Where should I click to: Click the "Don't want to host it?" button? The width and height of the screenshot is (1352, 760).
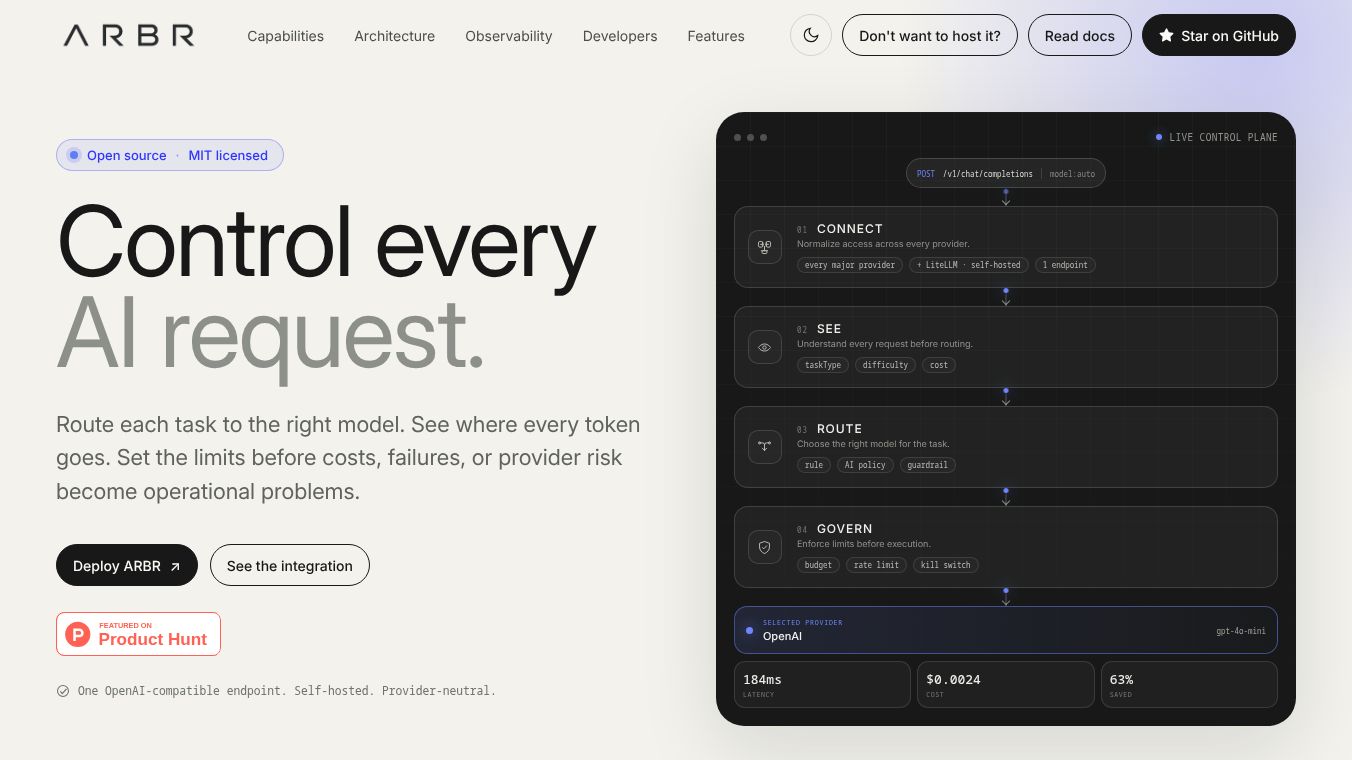tap(930, 35)
